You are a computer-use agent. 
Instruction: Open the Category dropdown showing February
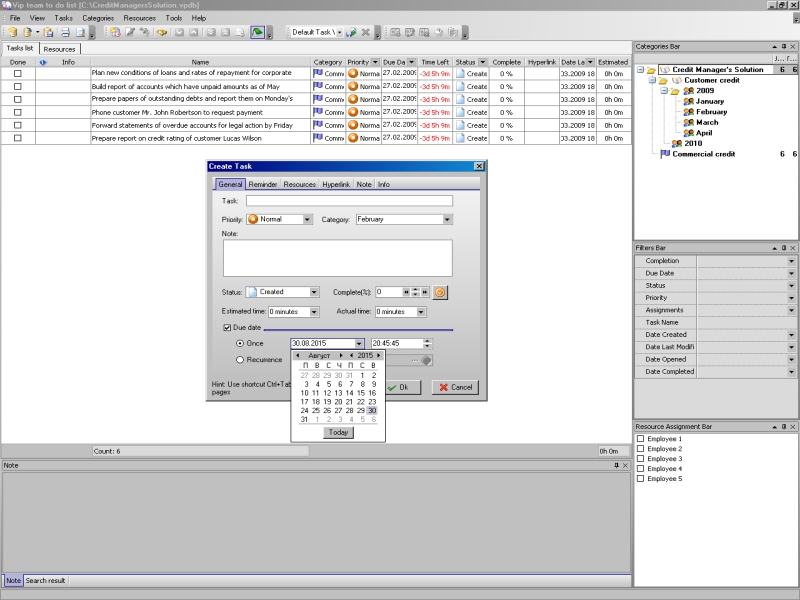pos(447,219)
